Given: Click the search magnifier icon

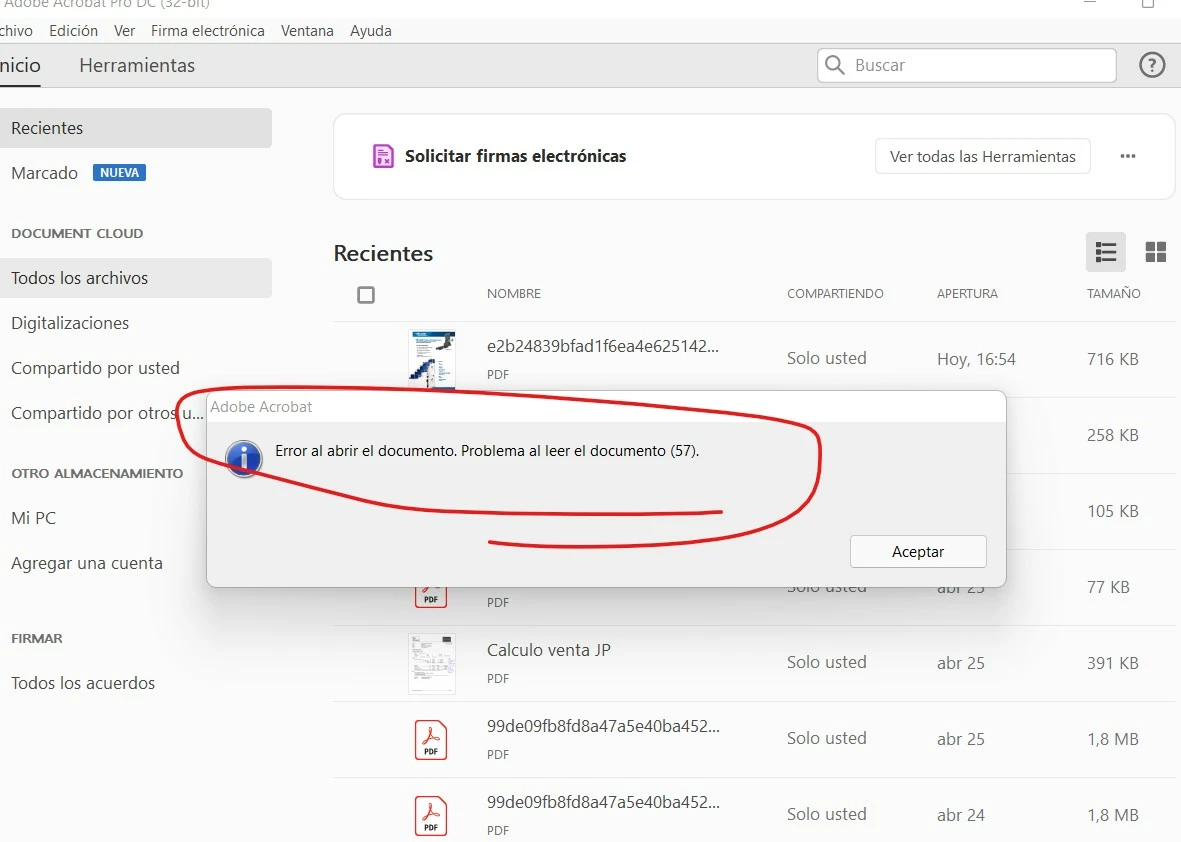Looking at the screenshot, I should (x=835, y=65).
